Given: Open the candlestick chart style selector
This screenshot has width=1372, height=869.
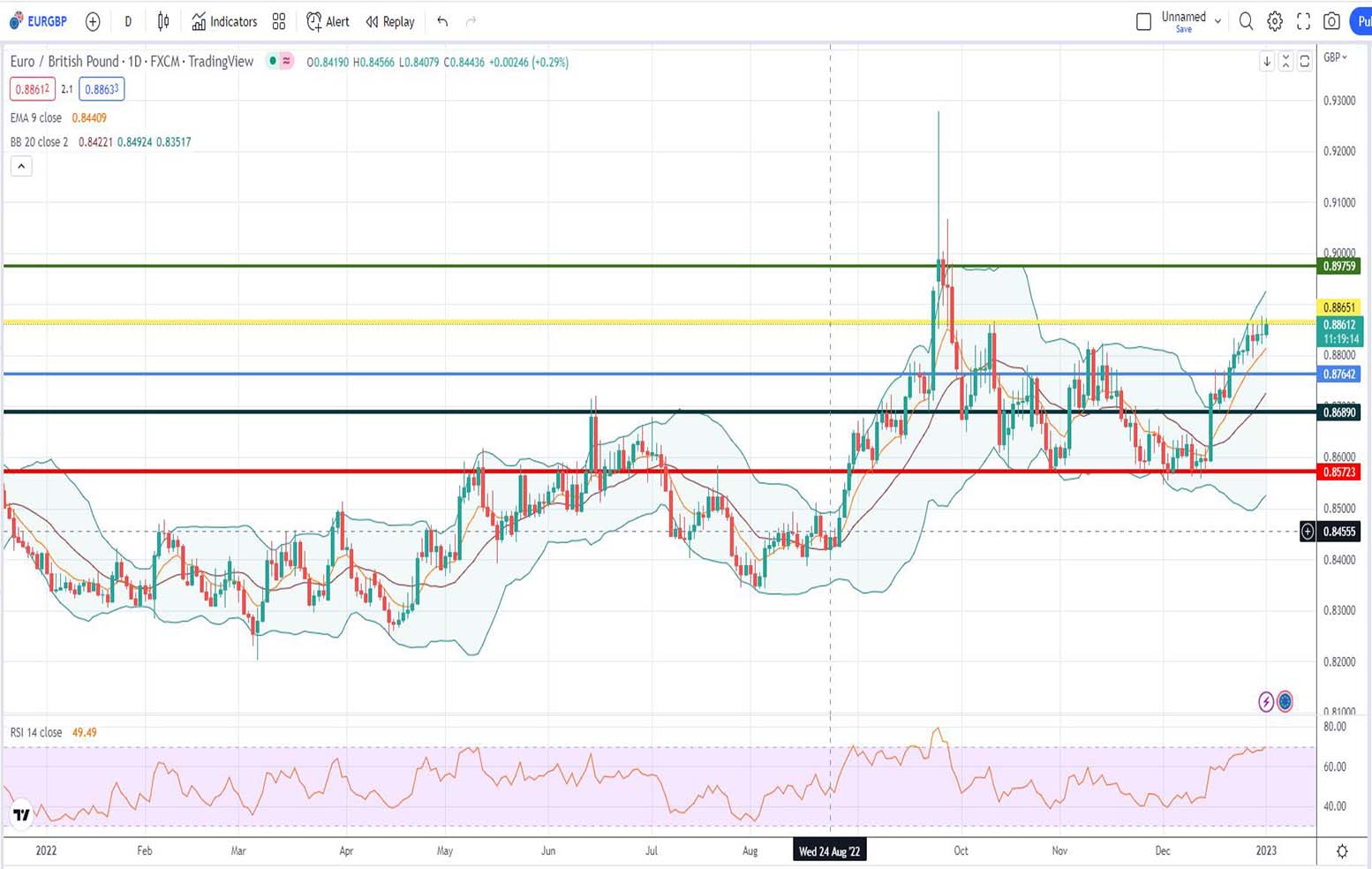Looking at the screenshot, I should pos(163,21).
